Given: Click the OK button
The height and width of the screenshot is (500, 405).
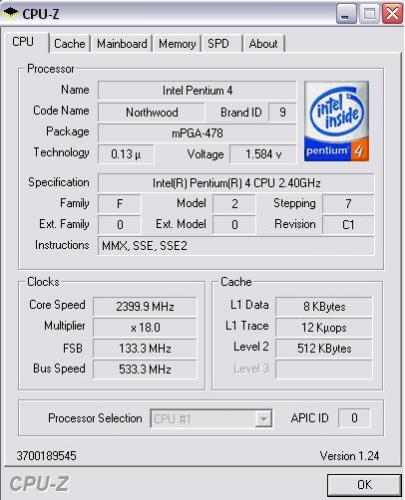Looking at the screenshot, I should [x=364, y=484].
